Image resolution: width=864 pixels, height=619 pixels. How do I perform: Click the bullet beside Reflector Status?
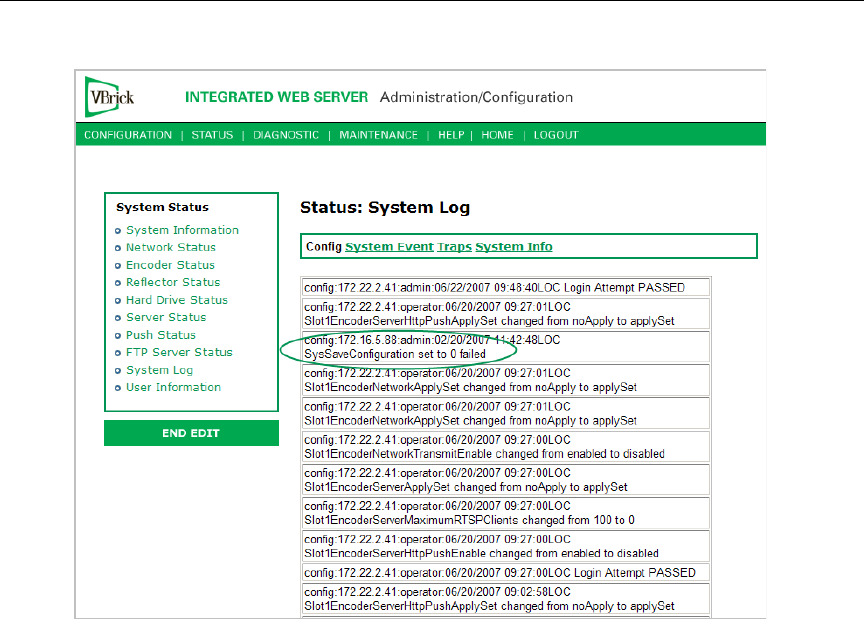[117, 283]
